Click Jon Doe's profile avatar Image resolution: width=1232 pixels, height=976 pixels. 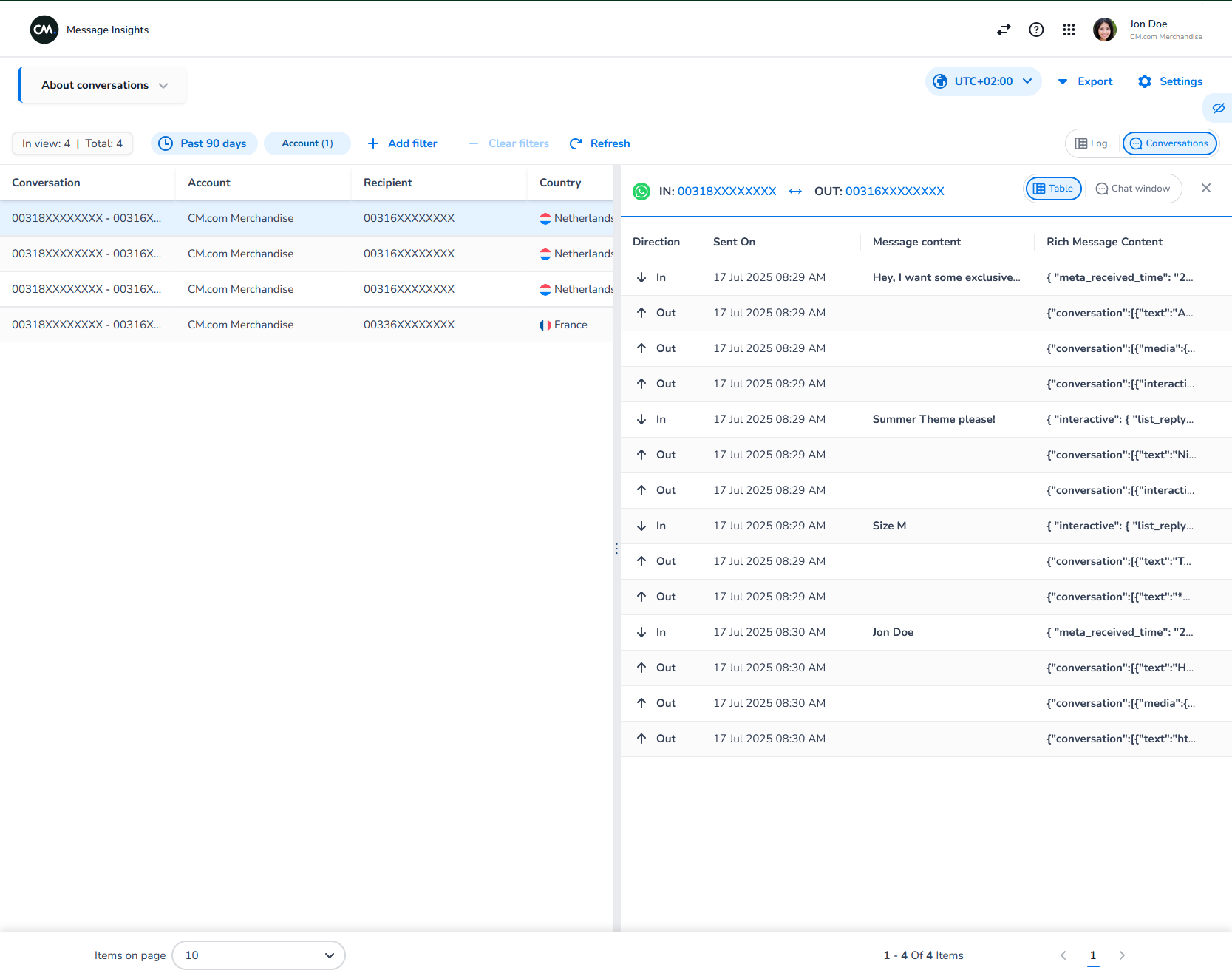pyautogui.click(x=1104, y=30)
